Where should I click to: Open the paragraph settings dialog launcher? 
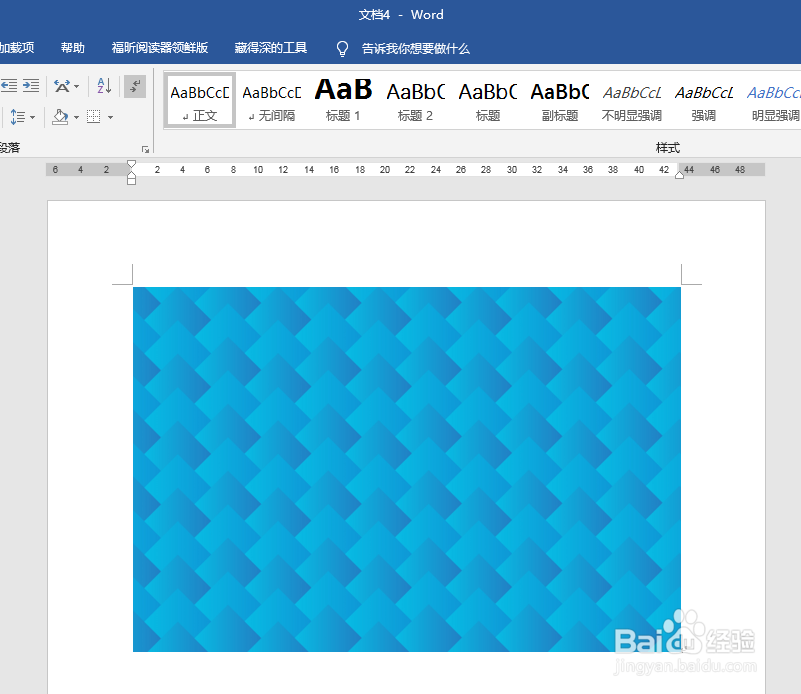(x=146, y=149)
